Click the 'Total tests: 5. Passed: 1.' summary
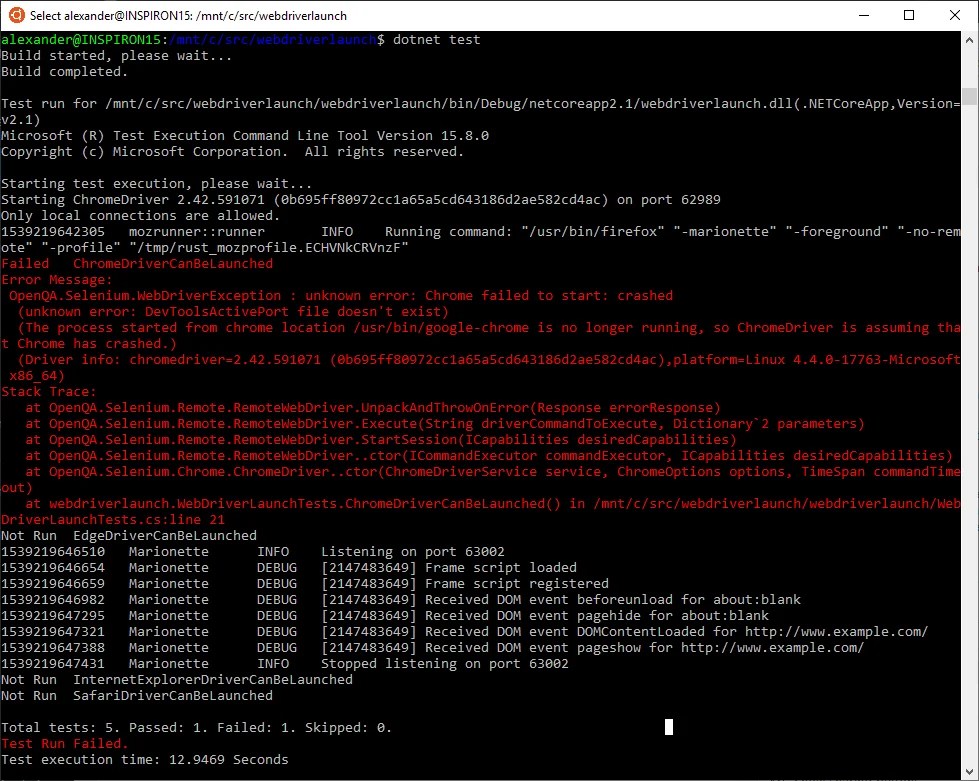 (x=196, y=727)
